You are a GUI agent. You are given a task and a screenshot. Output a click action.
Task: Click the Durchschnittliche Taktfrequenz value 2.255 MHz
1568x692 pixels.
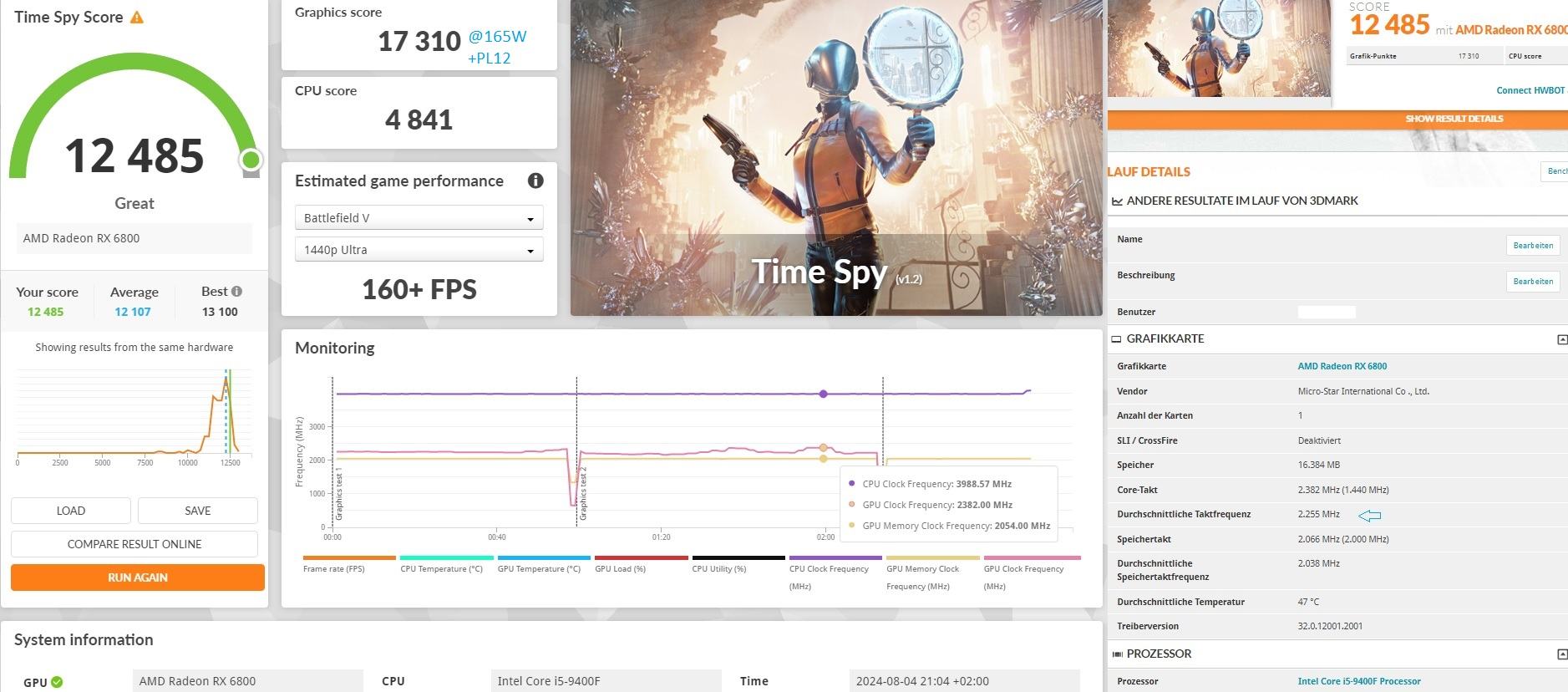(x=1318, y=515)
